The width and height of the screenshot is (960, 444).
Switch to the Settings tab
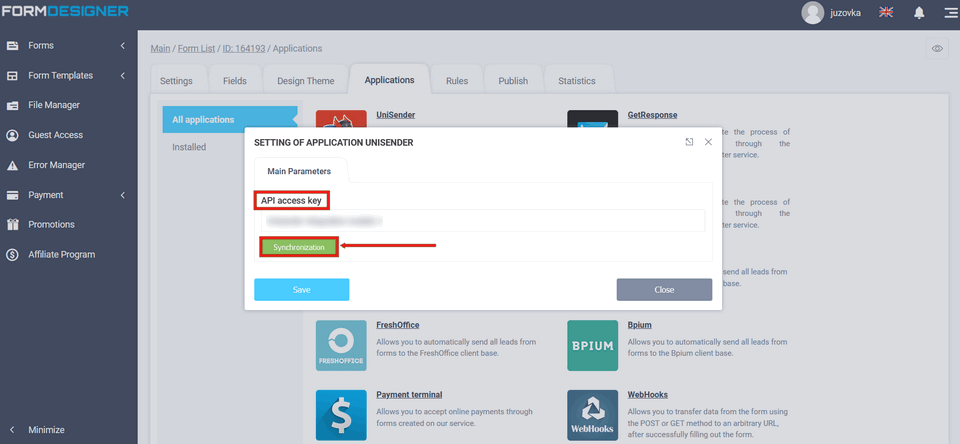(x=176, y=81)
